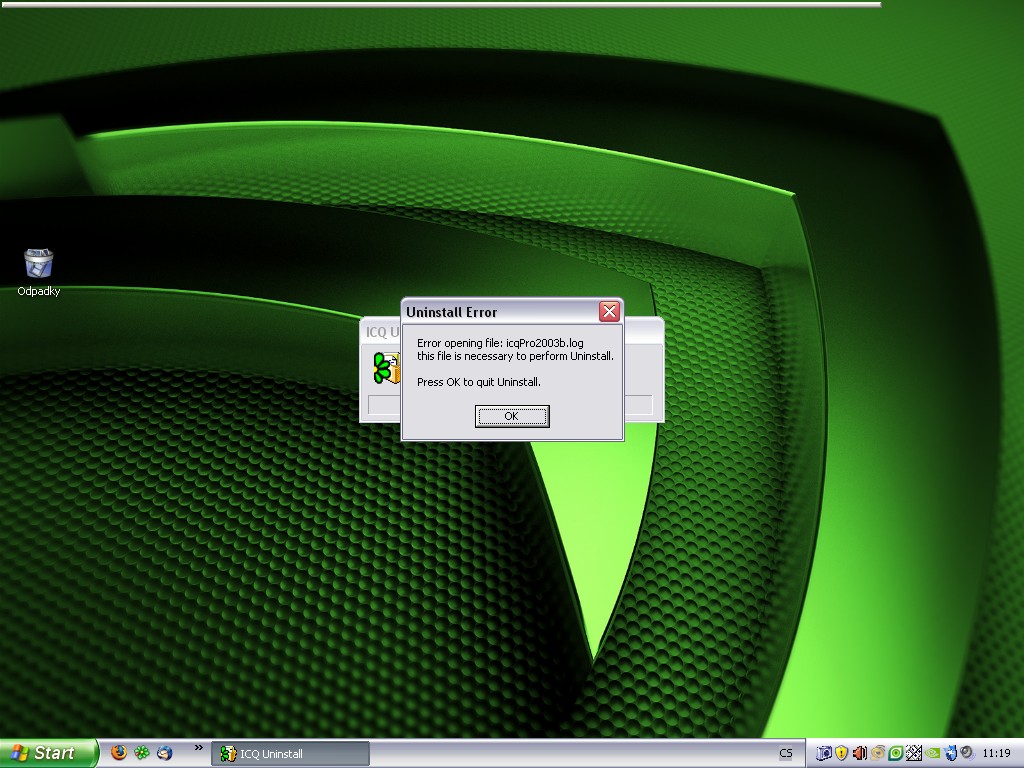Viewport: 1024px width, 768px height.
Task: Open the Odpadky recycle bin icon
Action: 38,264
